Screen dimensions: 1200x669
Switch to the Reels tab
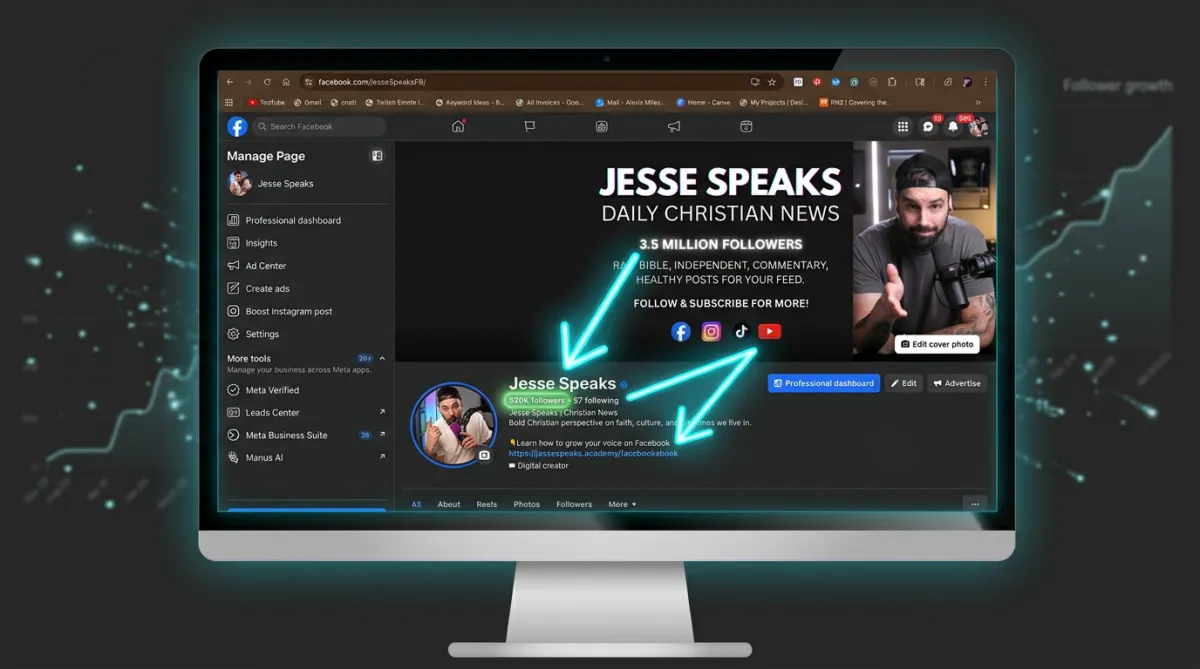click(487, 504)
